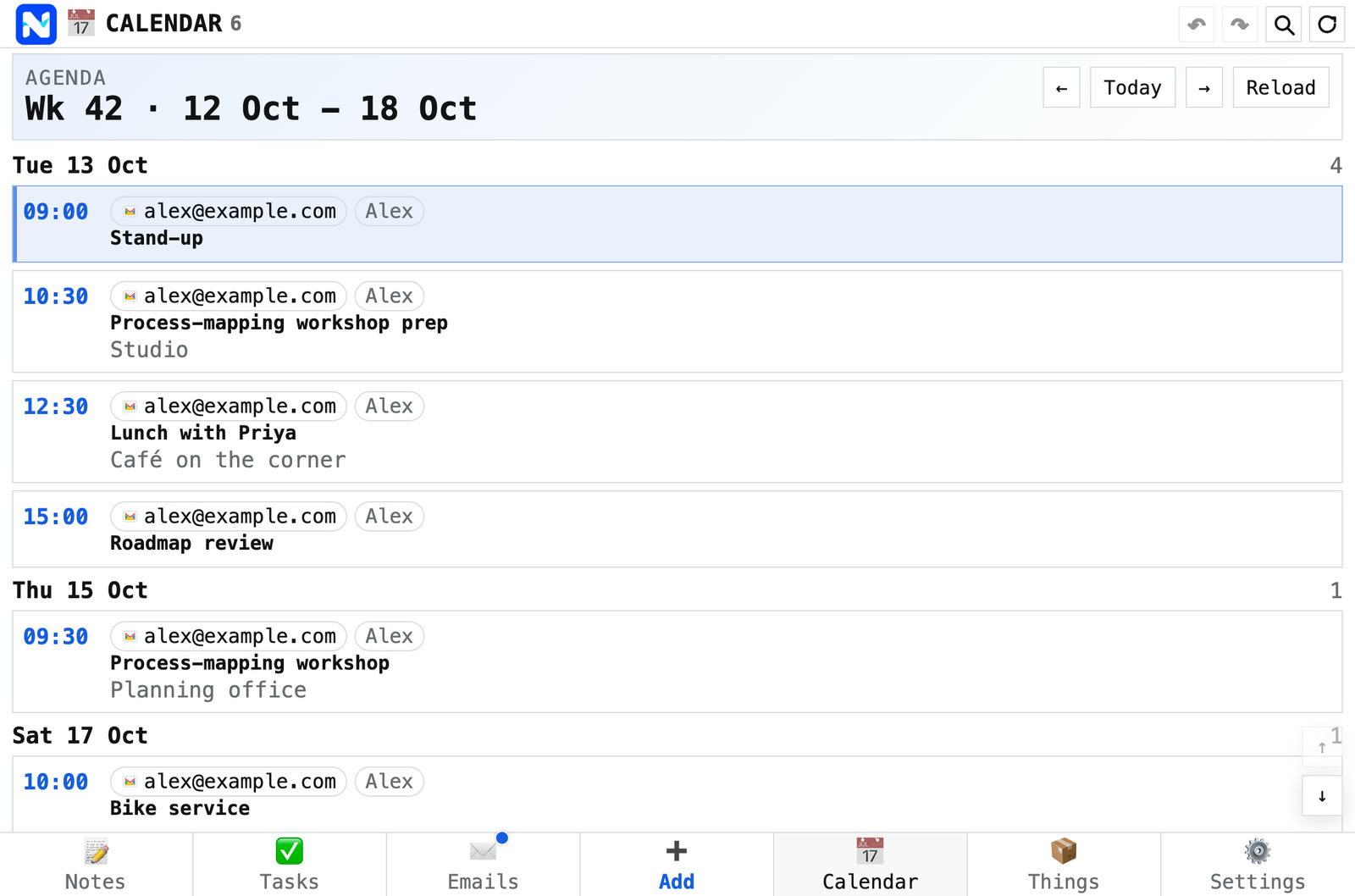Click the Sat 17 Oct day header
1355x896 pixels.
[80, 735]
